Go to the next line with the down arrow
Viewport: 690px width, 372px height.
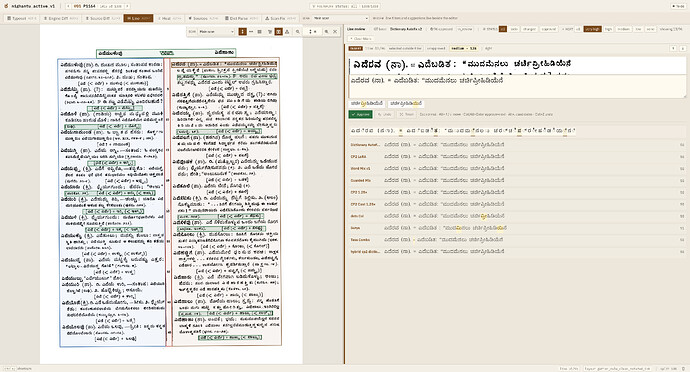[x=683, y=48]
